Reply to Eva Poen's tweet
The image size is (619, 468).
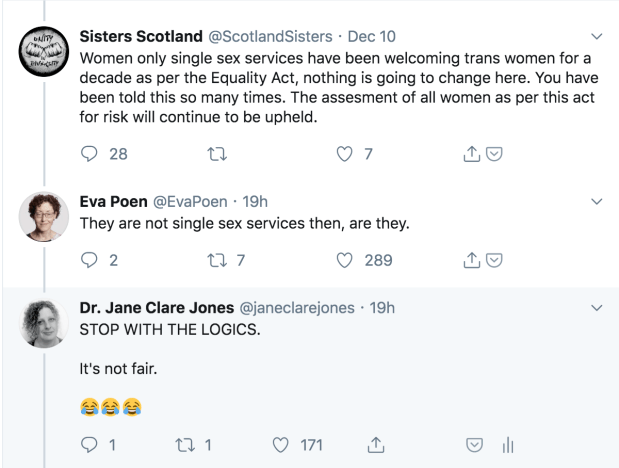86,259
